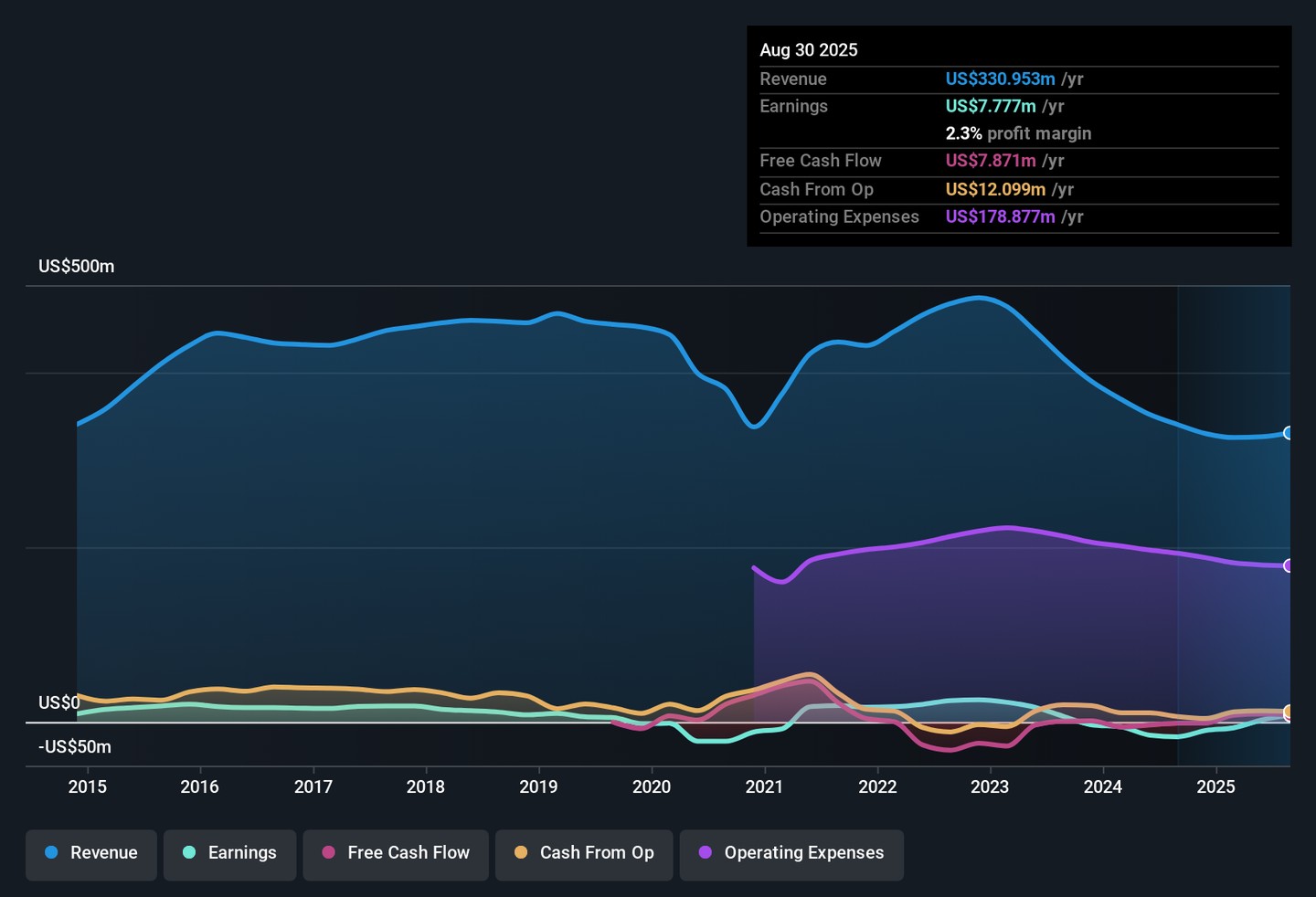Click the Revenue value US$330.953m in tooltip
Viewport: 1316px width, 897px height.
pos(1000,79)
